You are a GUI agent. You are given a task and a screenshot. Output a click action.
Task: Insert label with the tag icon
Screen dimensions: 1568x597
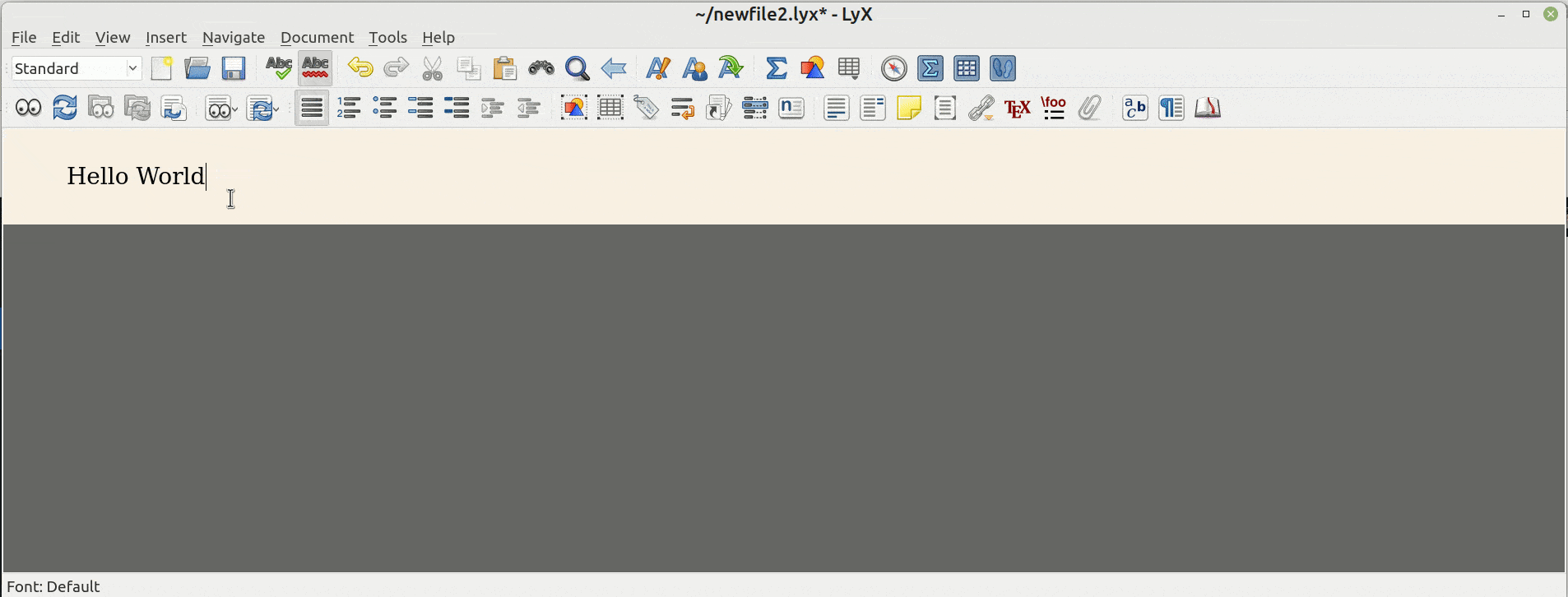pyautogui.click(x=647, y=108)
